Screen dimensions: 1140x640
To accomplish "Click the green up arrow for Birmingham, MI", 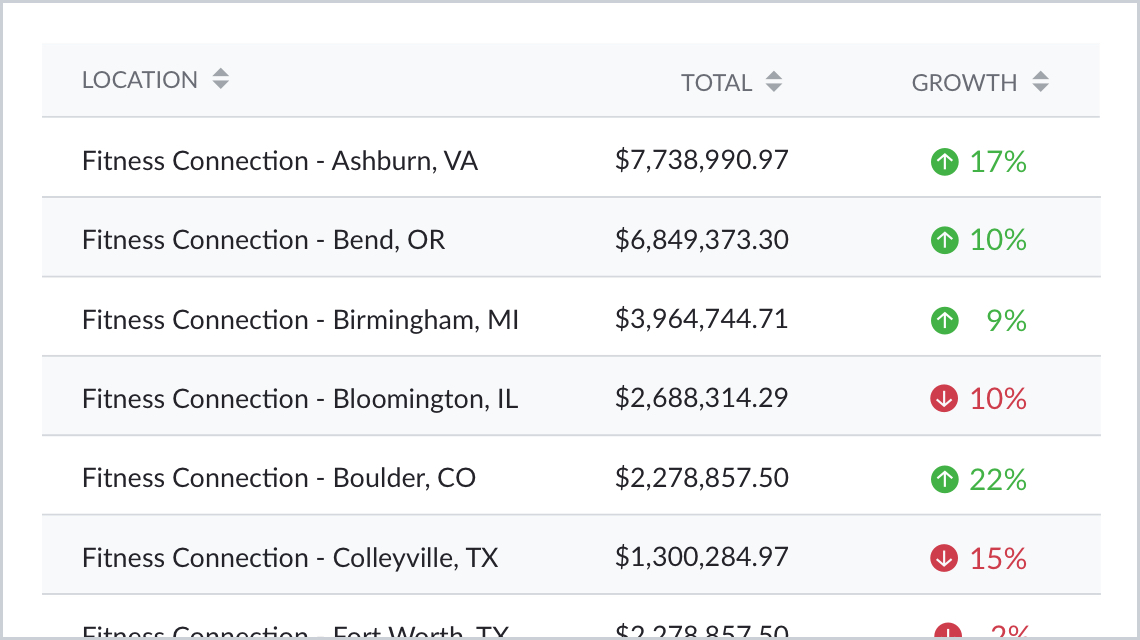I will [x=944, y=320].
